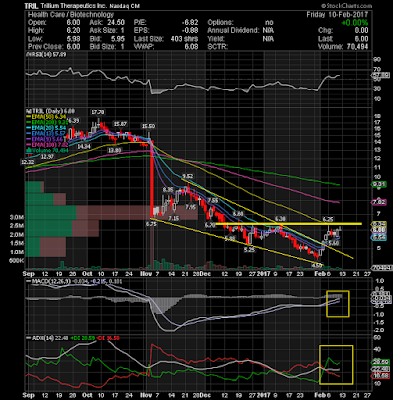Click the 90 level on RSI axis
This screenshot has width=393, height=400.
click(x=377, y=60)
